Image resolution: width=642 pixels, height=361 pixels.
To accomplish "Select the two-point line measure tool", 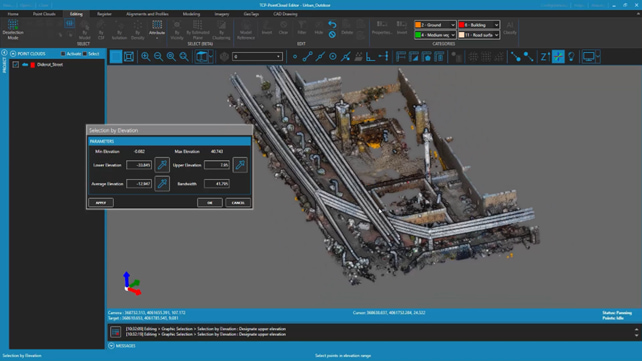I will click(307, 56).
